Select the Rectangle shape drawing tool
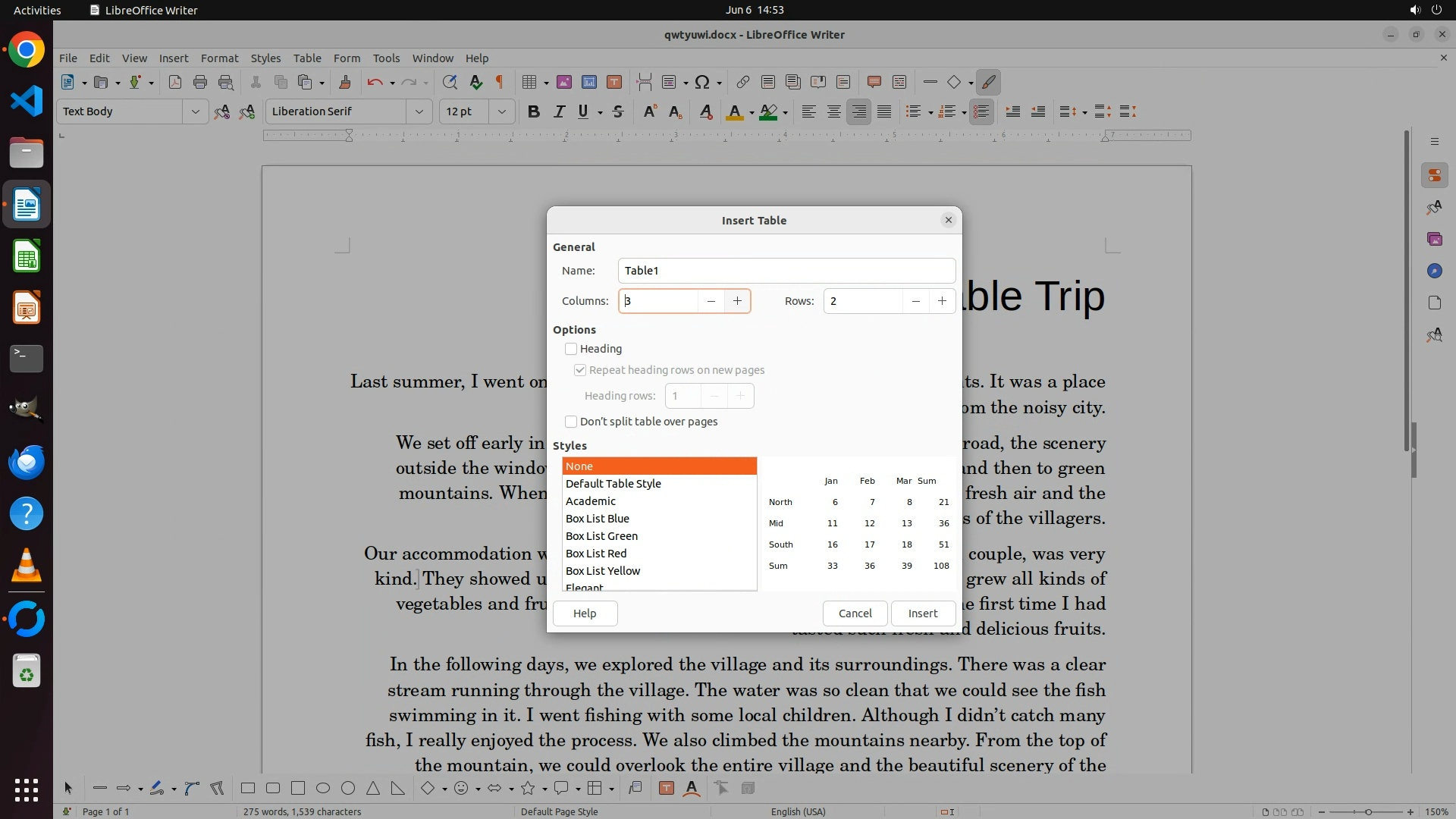 (x=248, y=788)
